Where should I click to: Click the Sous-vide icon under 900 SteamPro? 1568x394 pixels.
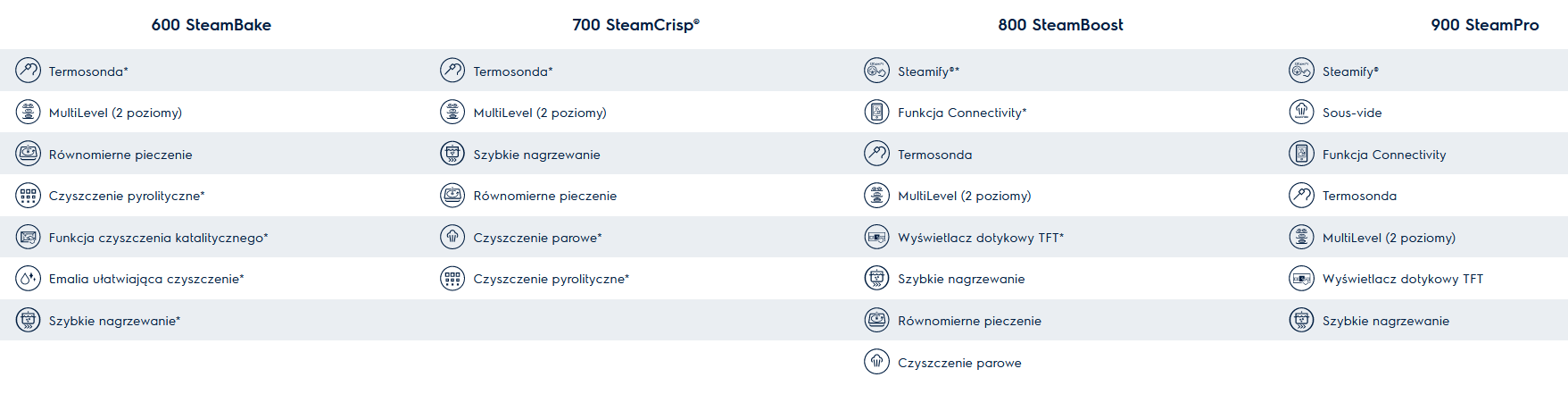[x=1302, y=113]
